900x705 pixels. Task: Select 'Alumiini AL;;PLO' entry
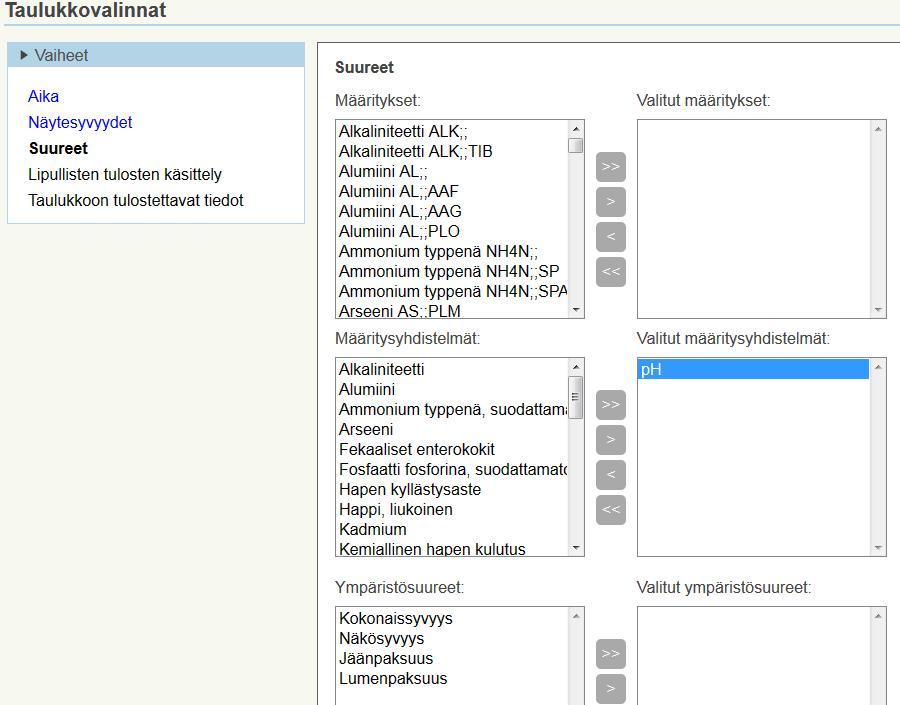(x=452, y=231)
